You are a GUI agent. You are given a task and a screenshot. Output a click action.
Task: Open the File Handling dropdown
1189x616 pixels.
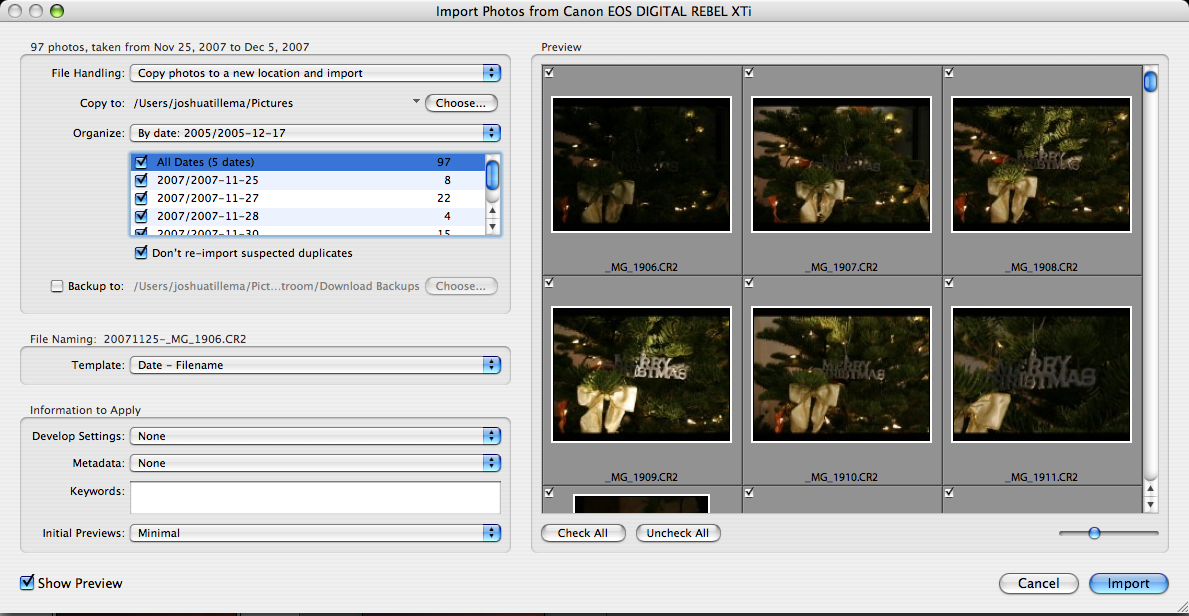pos(315,74)
